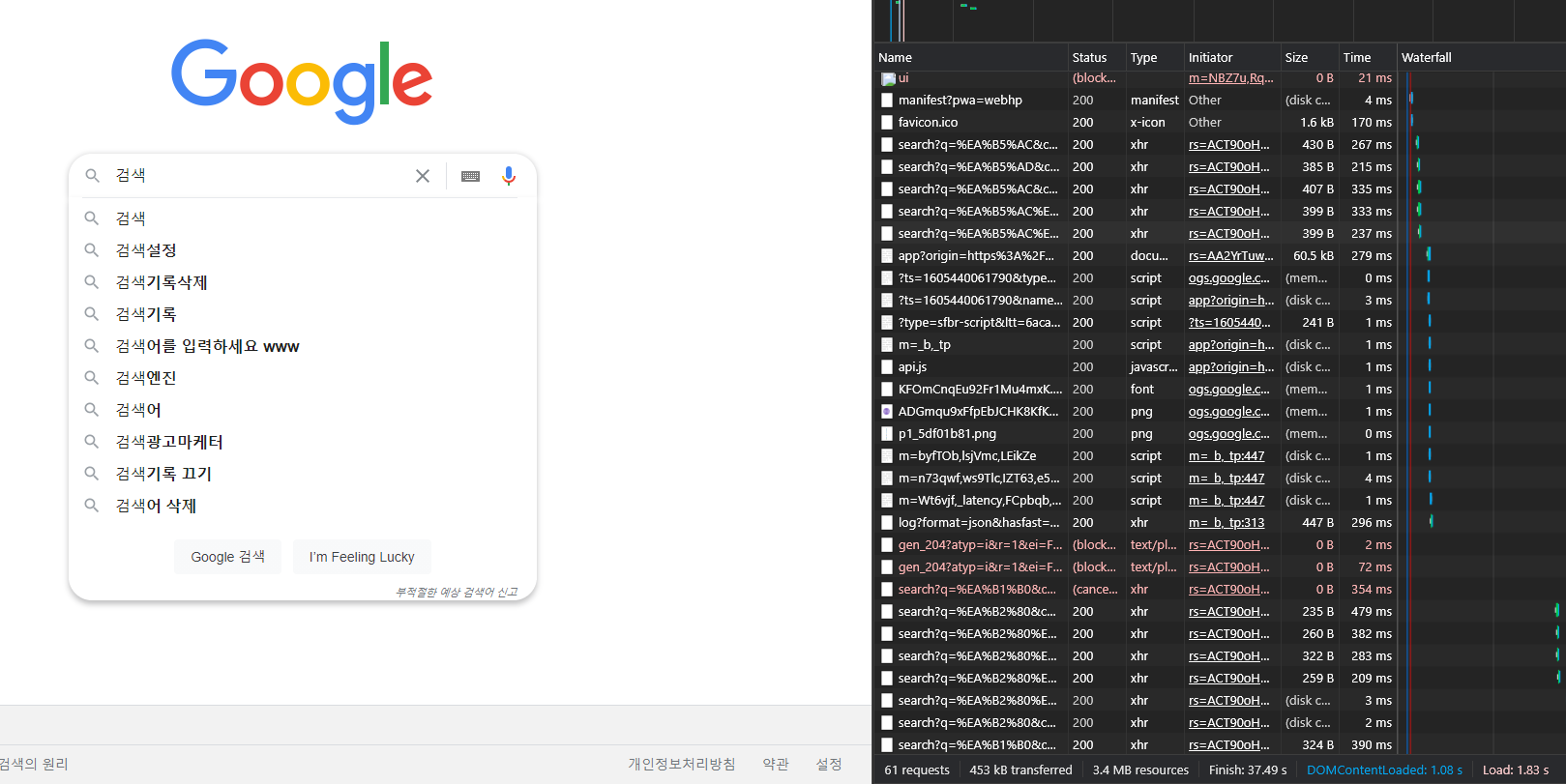The height and width of the screenshot is (784, 1566).
Task: Click the Google 검색 button
Action: [227, 557]
